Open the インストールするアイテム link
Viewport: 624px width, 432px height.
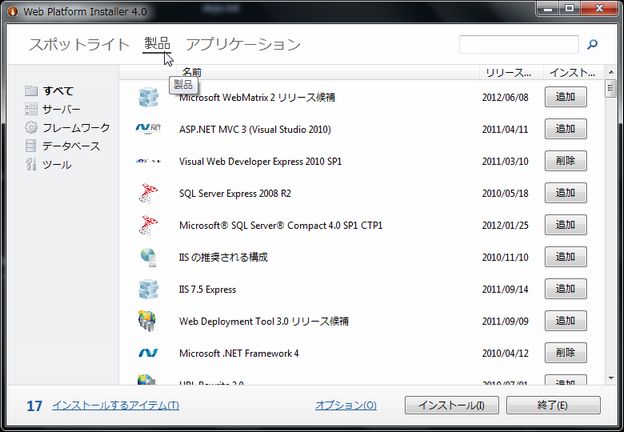115,405
